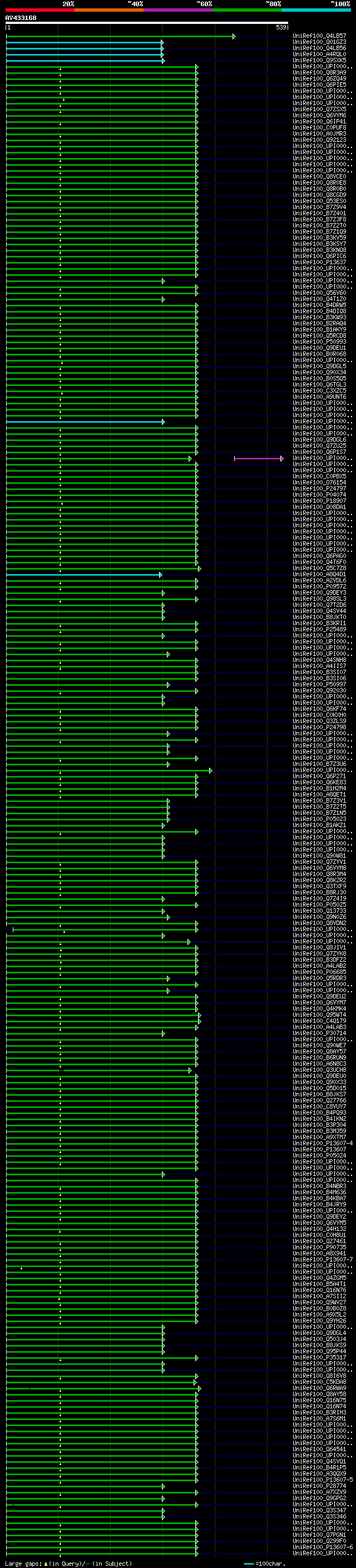Click UniRef100_Q90X34 entry
The height and width of the screenshot is (1568, 356).
pyautogui.click(x=319, y=373)
